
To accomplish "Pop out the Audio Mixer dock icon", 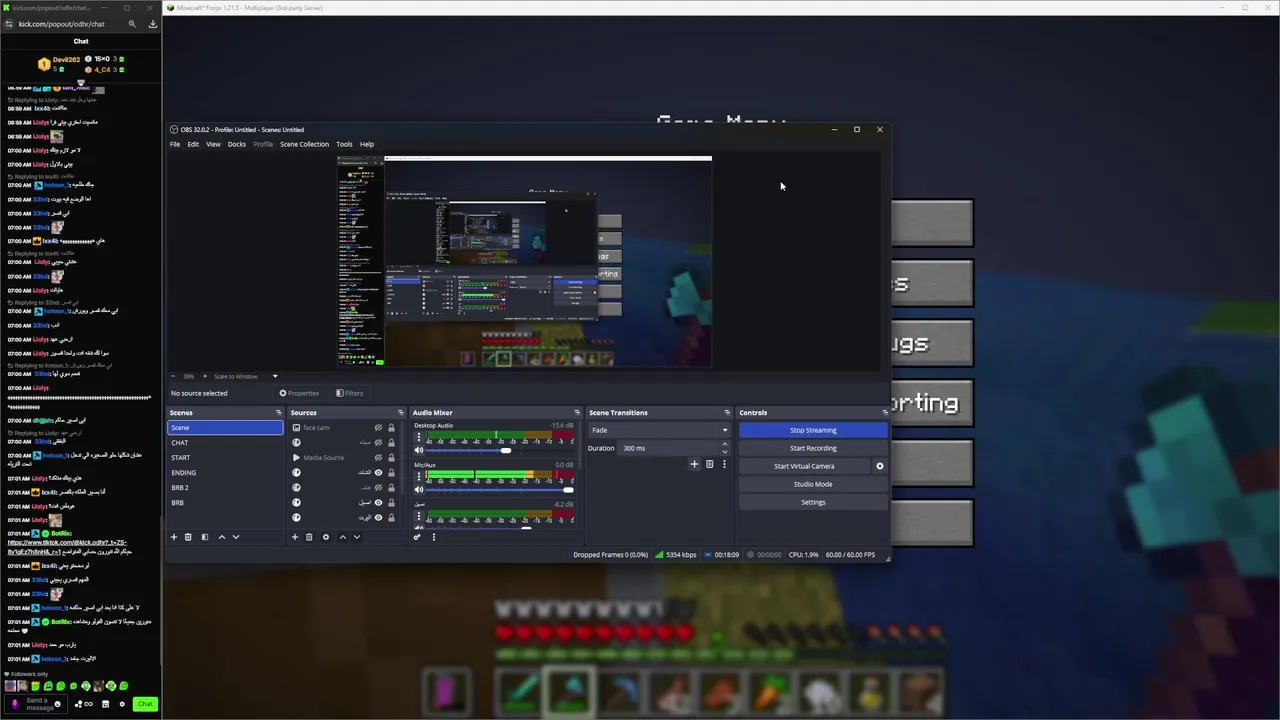I will coord(577,413).
